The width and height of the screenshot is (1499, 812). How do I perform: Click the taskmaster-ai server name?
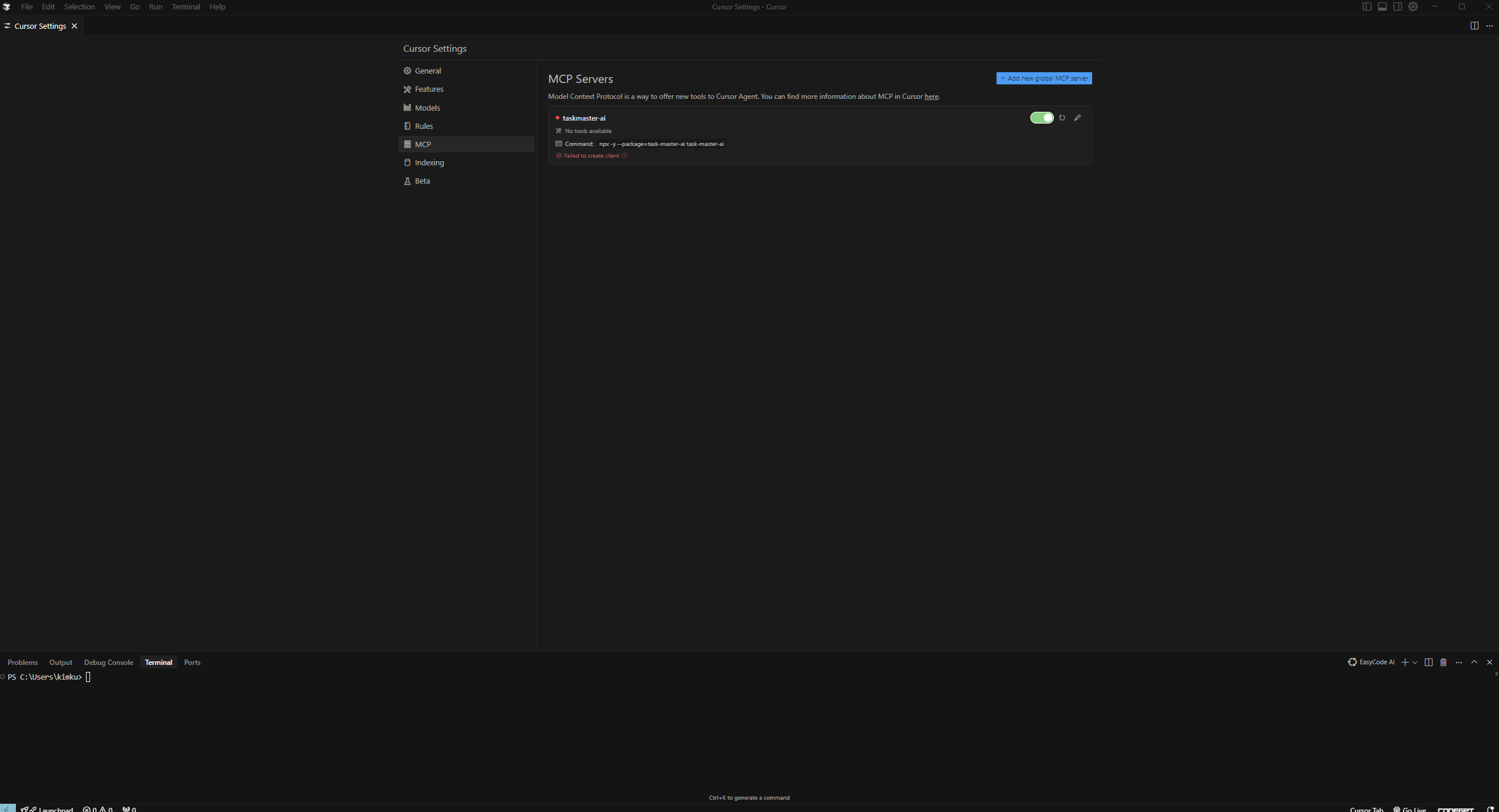coord(584,118)
